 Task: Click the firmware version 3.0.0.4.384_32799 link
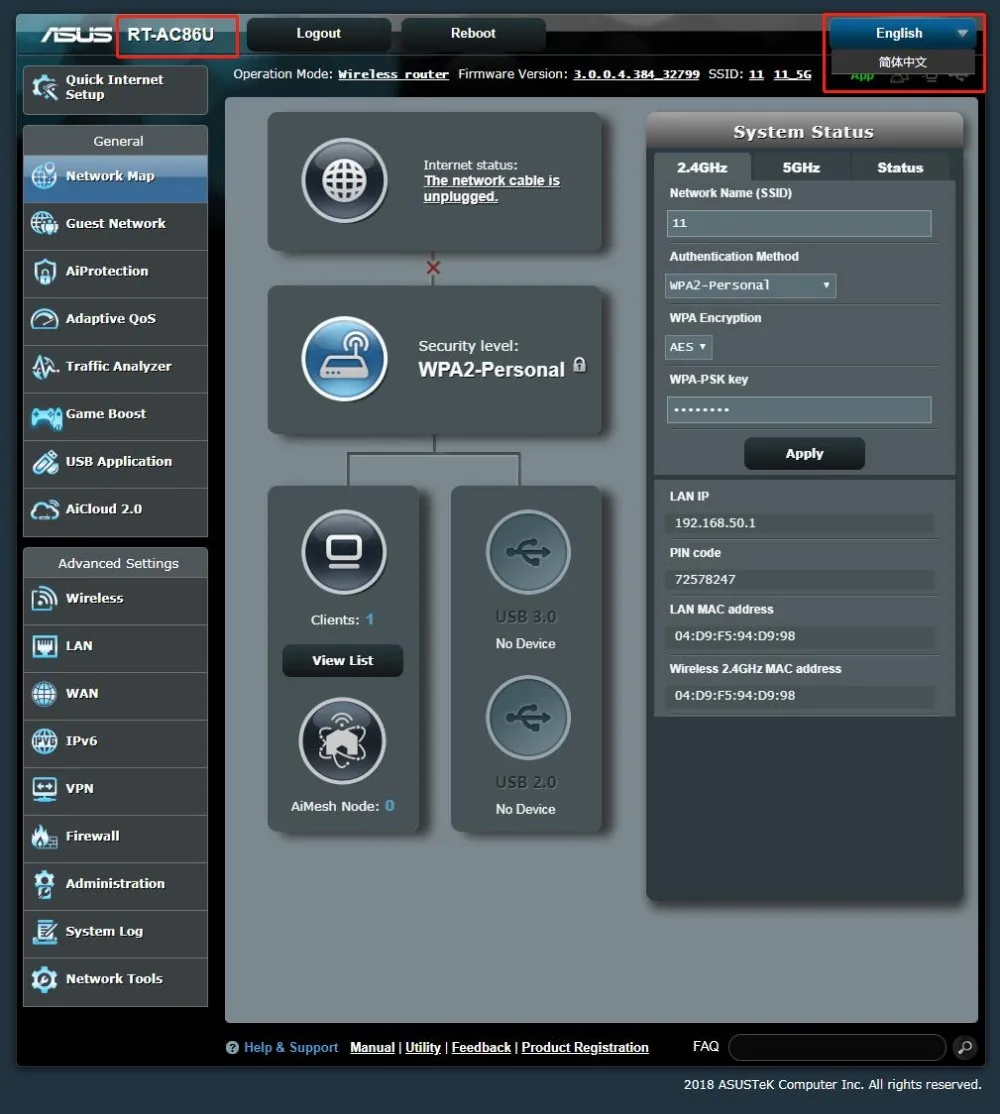click(x=636, y=74)
